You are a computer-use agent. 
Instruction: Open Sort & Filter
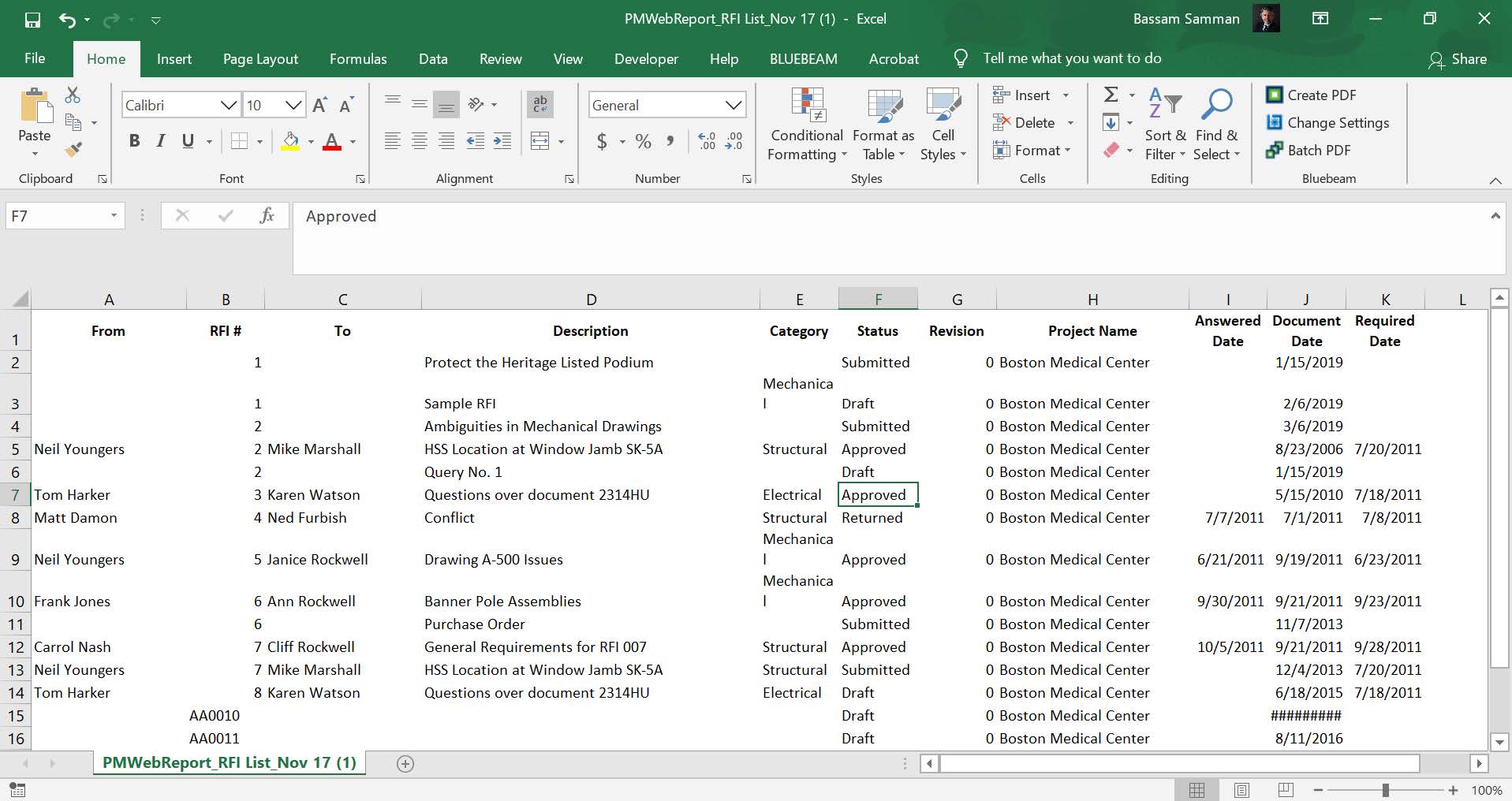pos(1165,124)
